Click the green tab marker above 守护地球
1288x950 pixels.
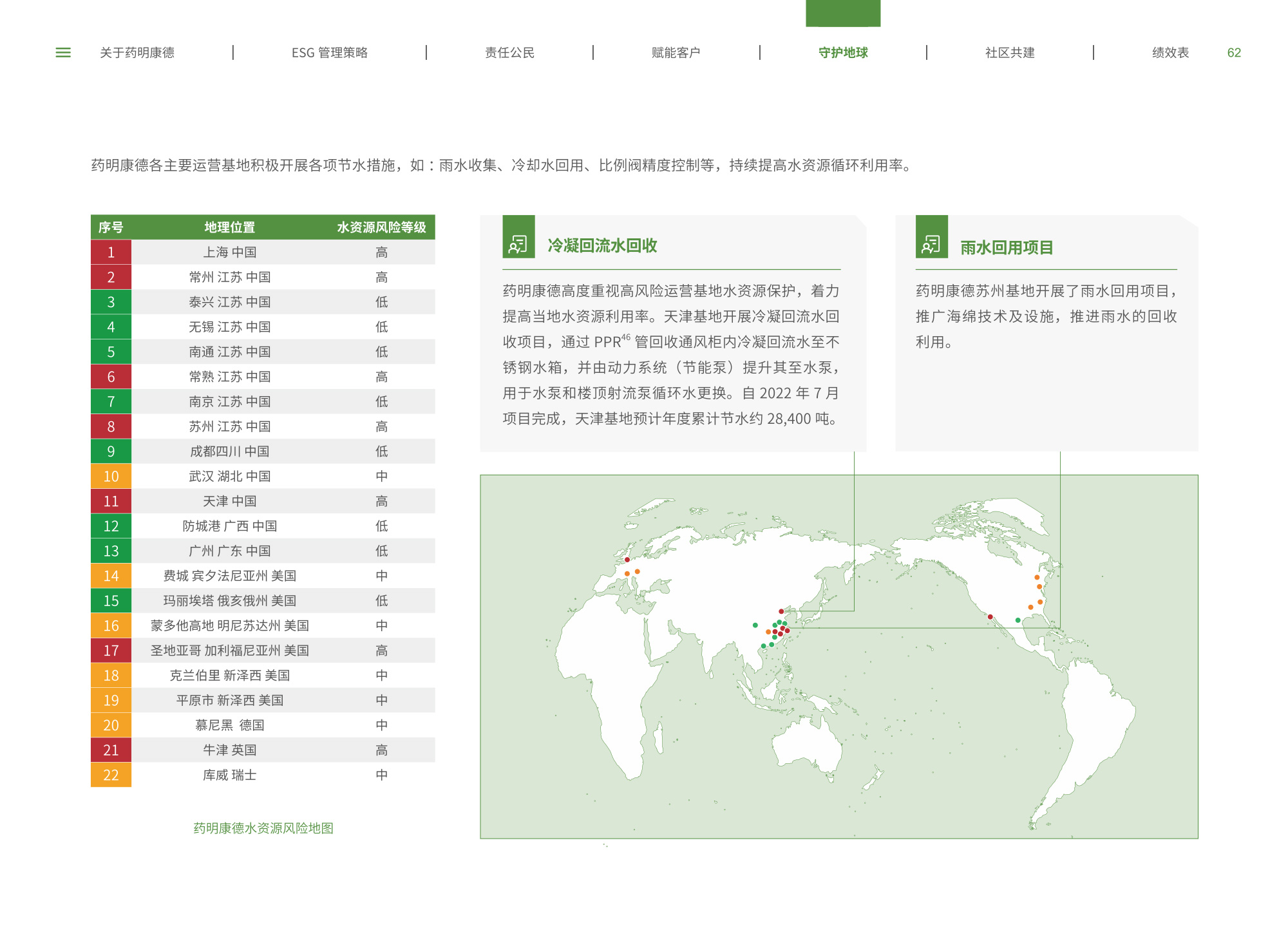843,13
